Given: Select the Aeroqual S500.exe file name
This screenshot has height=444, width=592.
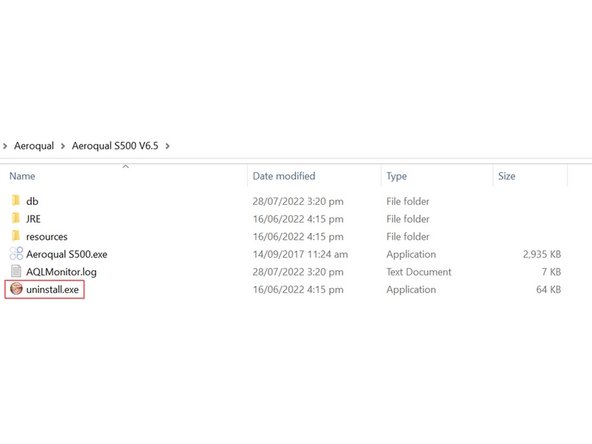Looking at the screenshot, I should [67, 254].
